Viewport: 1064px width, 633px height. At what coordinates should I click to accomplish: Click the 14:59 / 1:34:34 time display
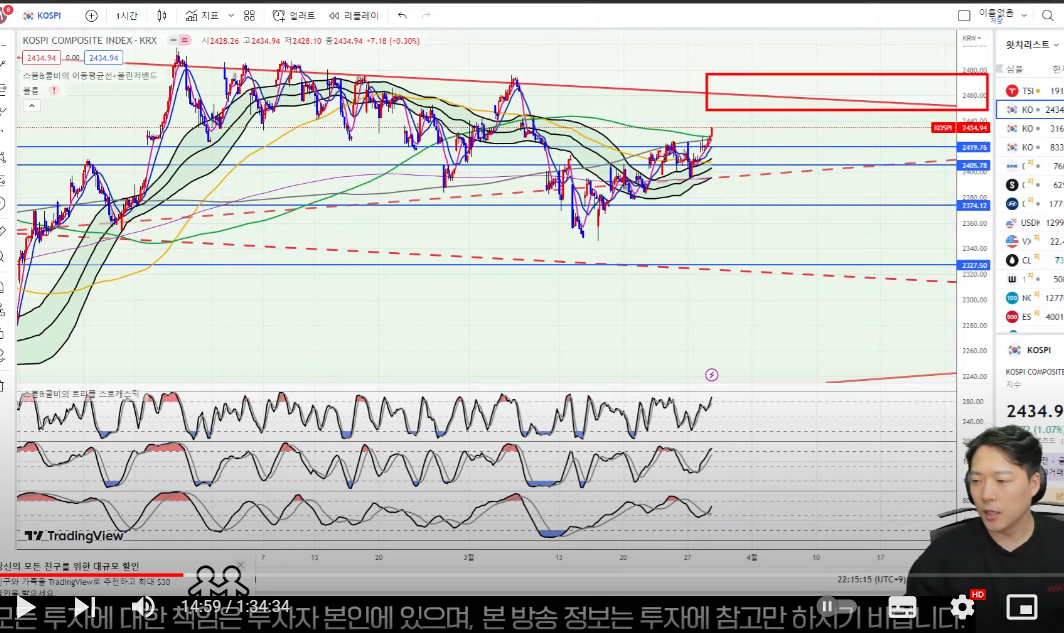(x=235, y=607)
